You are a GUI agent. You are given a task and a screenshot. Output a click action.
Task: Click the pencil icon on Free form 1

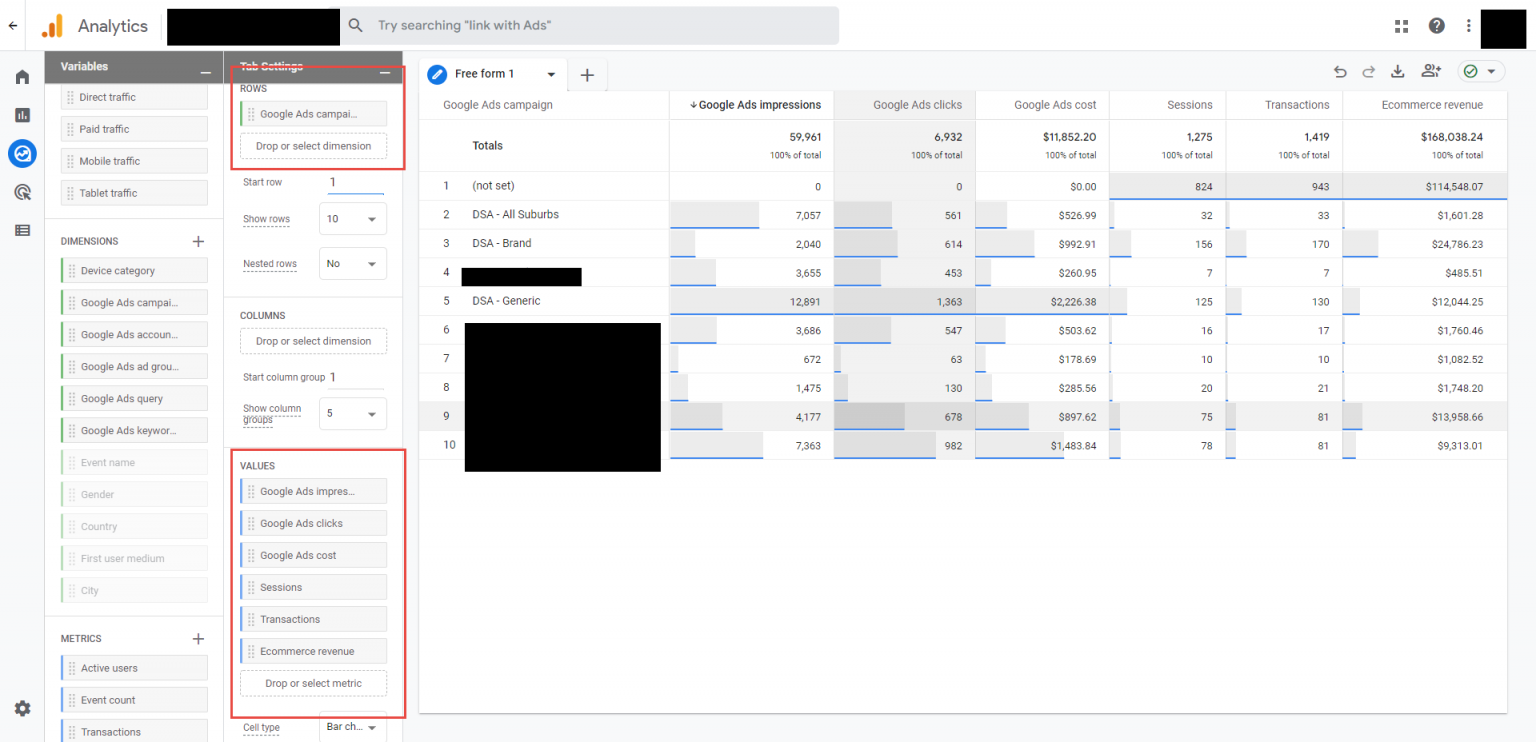pos(437,74)
